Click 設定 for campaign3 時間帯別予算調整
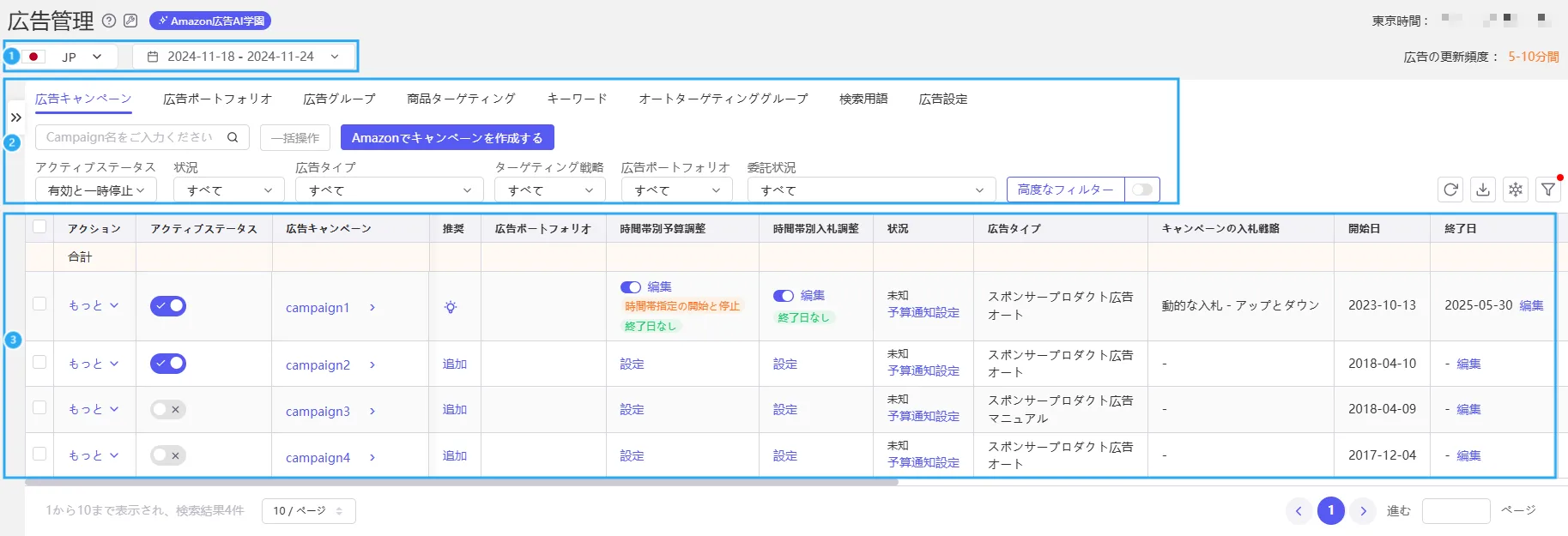The height and width of the screenshot is (536, 1568). [633, 410]
